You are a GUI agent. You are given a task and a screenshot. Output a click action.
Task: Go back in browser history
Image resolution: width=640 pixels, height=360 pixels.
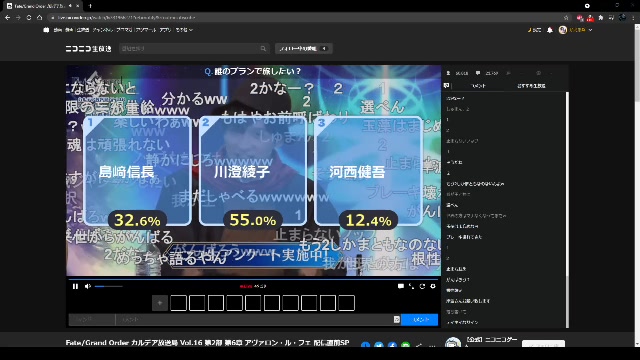click(x=7, y=18)
